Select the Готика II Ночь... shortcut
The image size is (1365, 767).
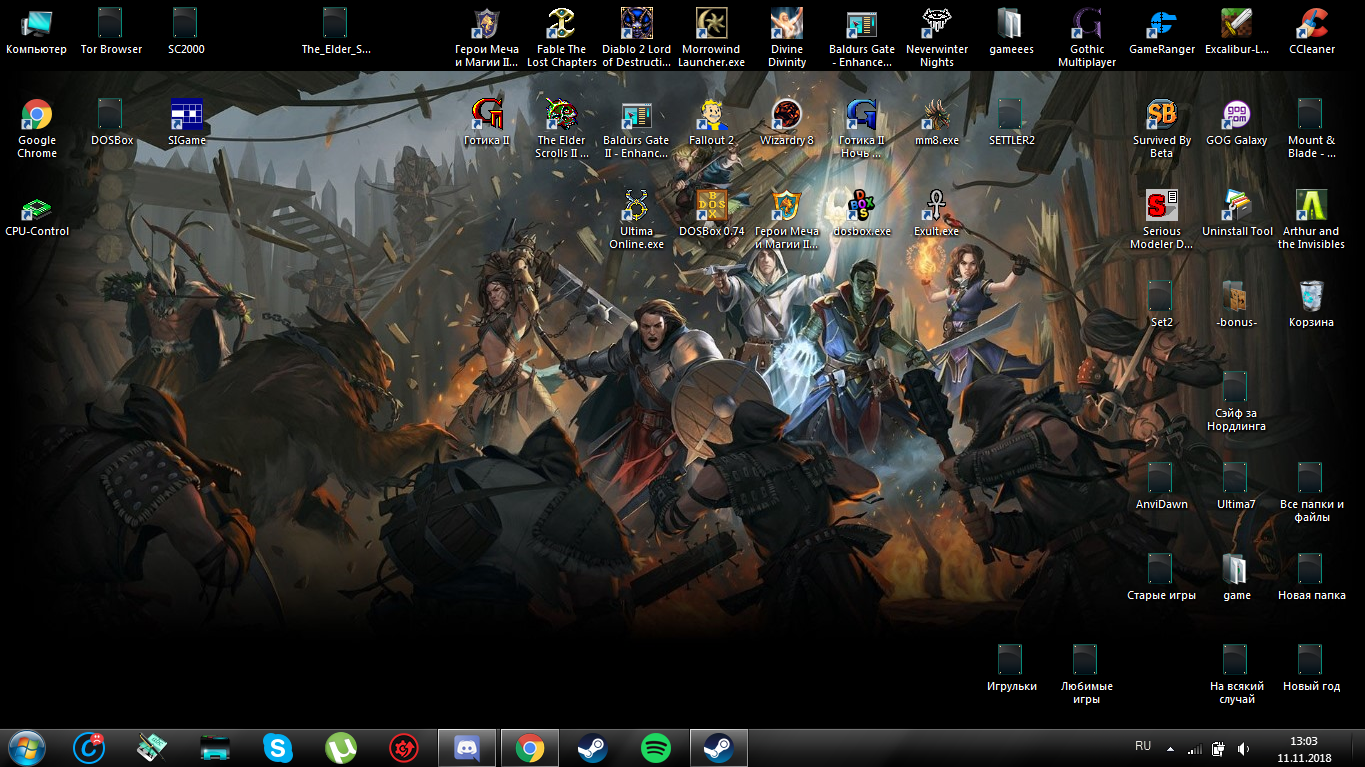click(862, 129)
